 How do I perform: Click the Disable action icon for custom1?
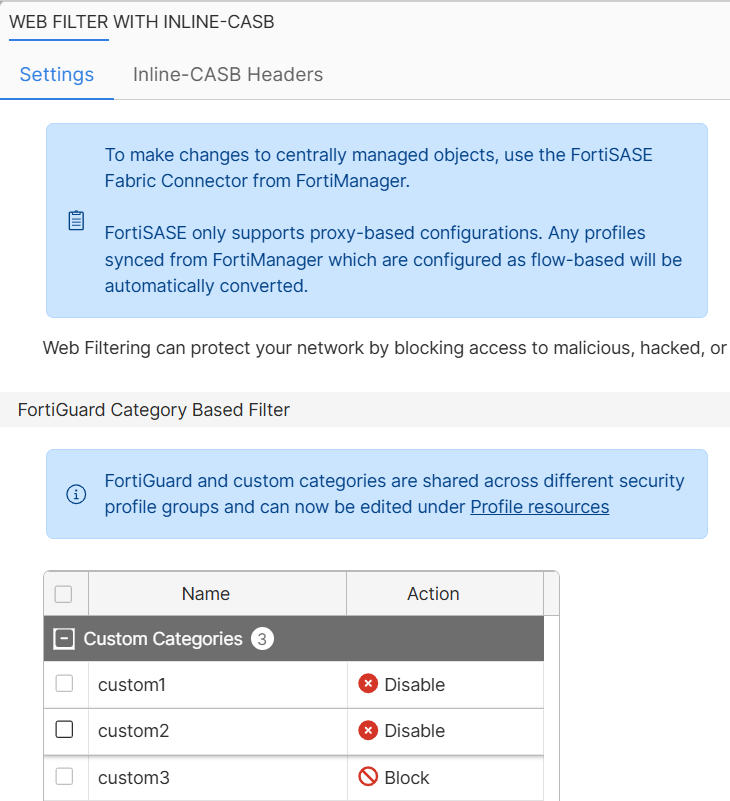pos(368,684)
